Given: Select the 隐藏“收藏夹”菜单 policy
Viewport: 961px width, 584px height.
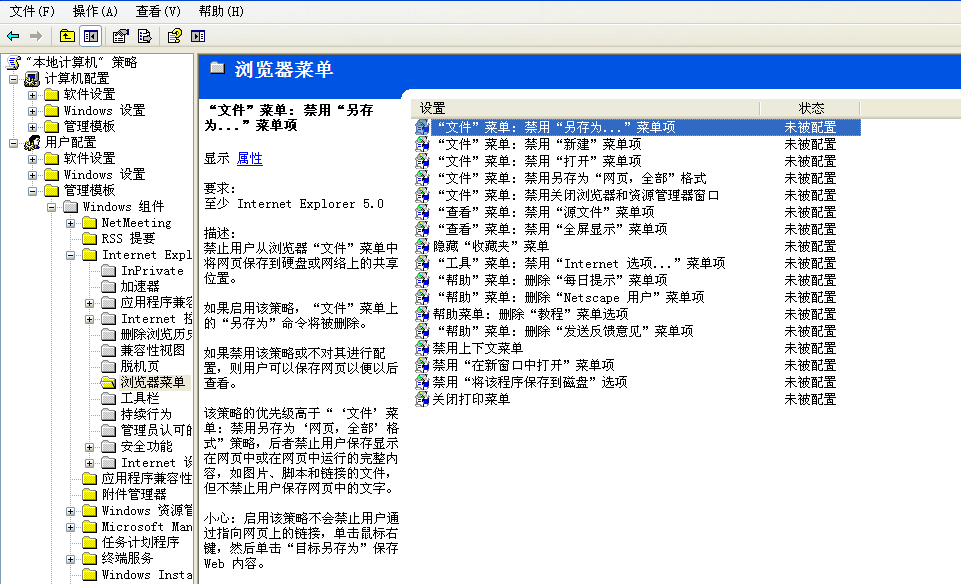Looking at the screenshot, I should click(x=490, y=246).
